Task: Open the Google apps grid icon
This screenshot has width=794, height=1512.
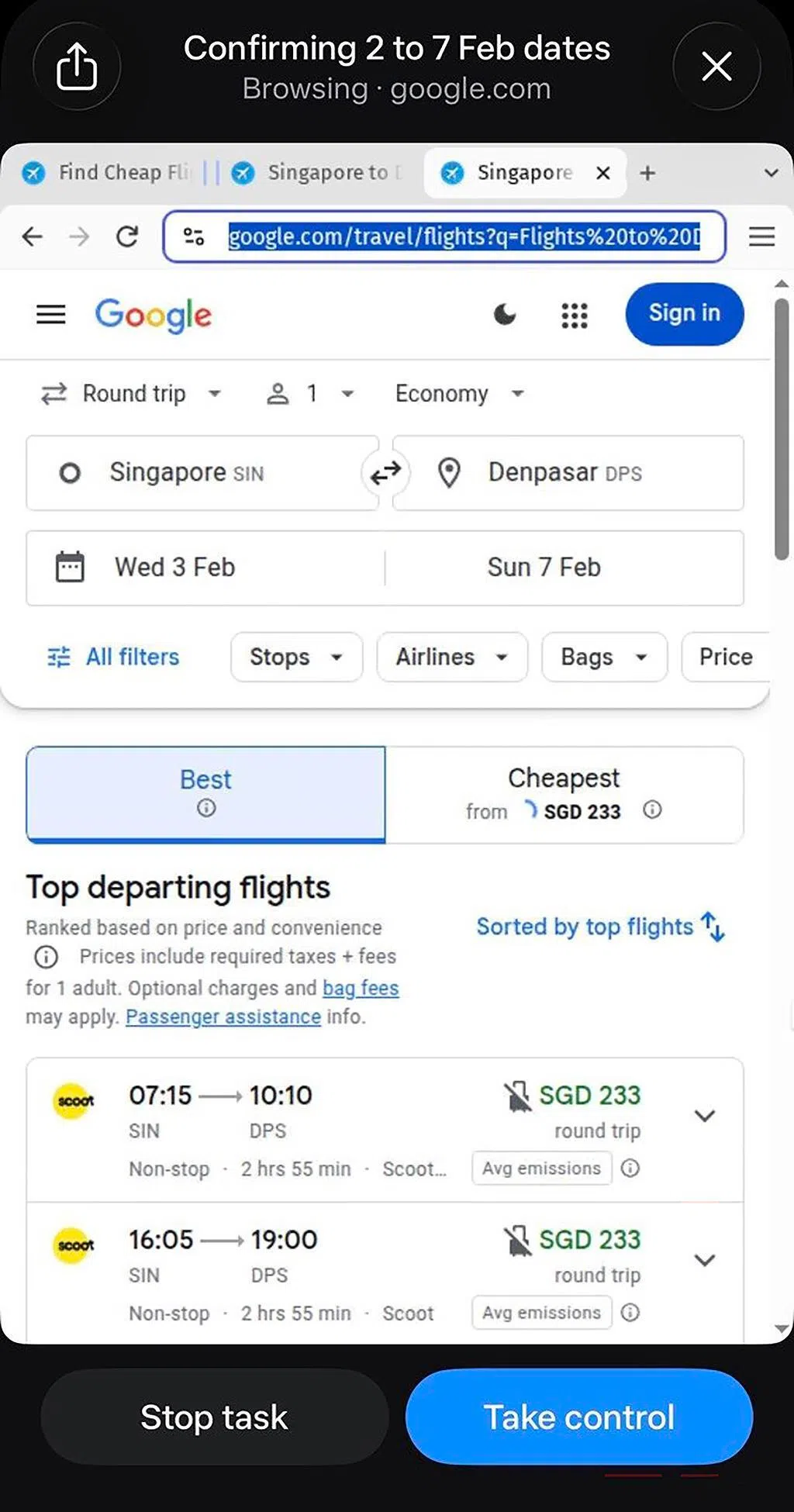Action: pyautogui.click(x=575, y=315)
